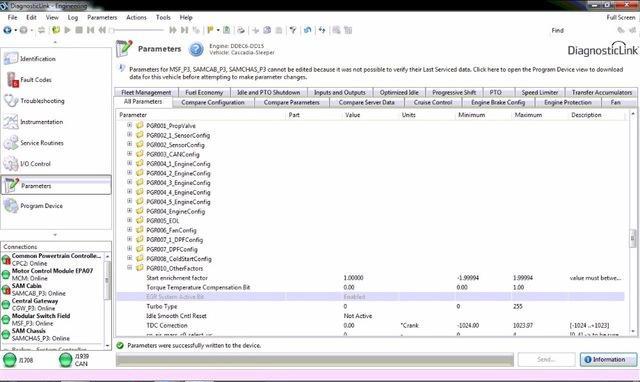Collapse the PGR010_OtherFactors folder

pos(129,268)
